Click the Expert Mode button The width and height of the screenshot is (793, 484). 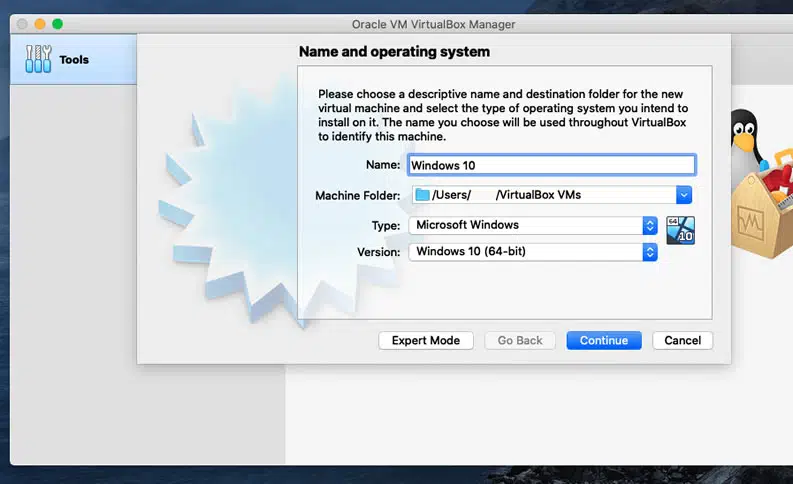[426, 340]
